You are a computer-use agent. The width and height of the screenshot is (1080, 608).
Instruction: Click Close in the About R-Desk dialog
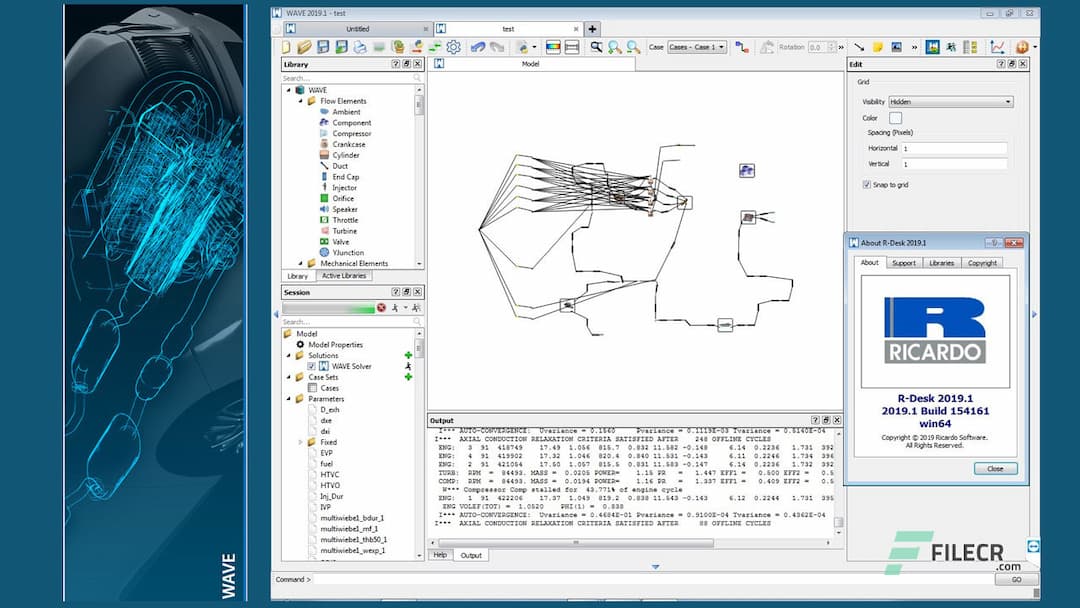pyautogui.click(x=995, y=468)
